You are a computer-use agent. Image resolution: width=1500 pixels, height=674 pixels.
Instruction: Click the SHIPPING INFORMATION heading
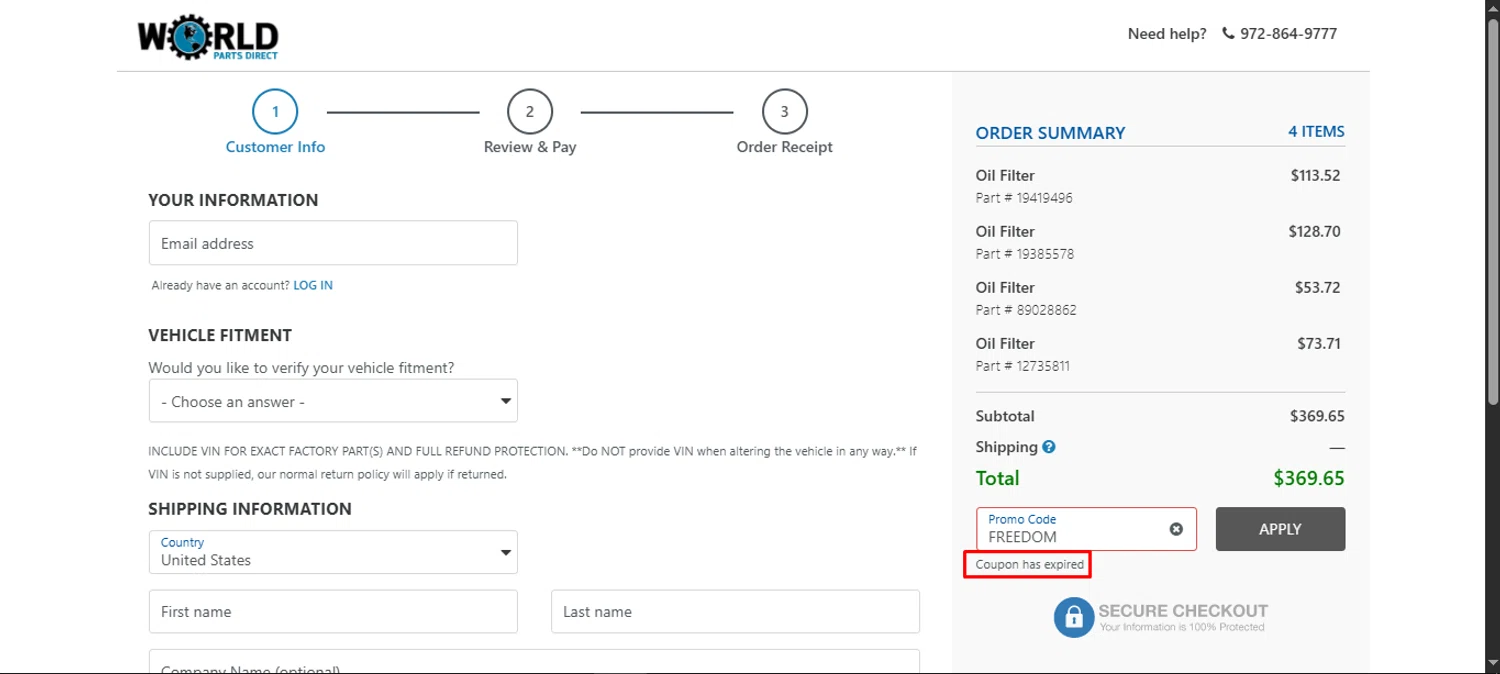(250, 509)
